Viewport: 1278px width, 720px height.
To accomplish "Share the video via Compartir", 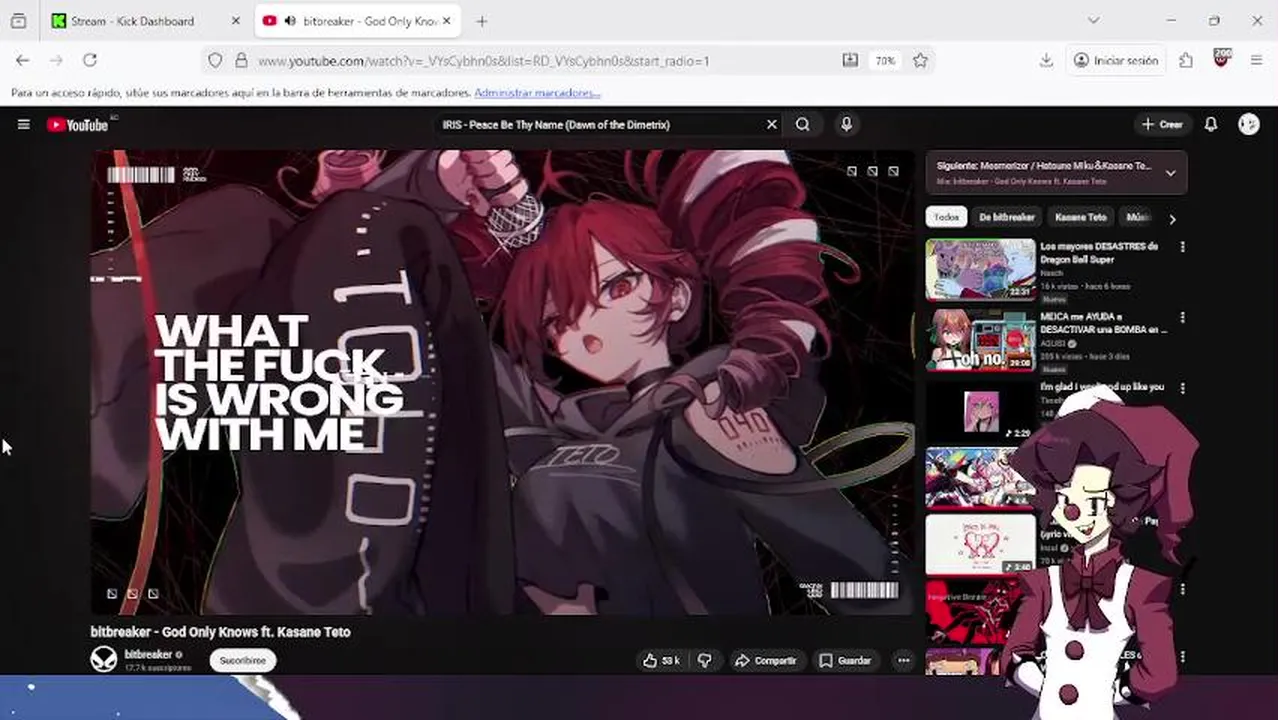I will [765, 660].
